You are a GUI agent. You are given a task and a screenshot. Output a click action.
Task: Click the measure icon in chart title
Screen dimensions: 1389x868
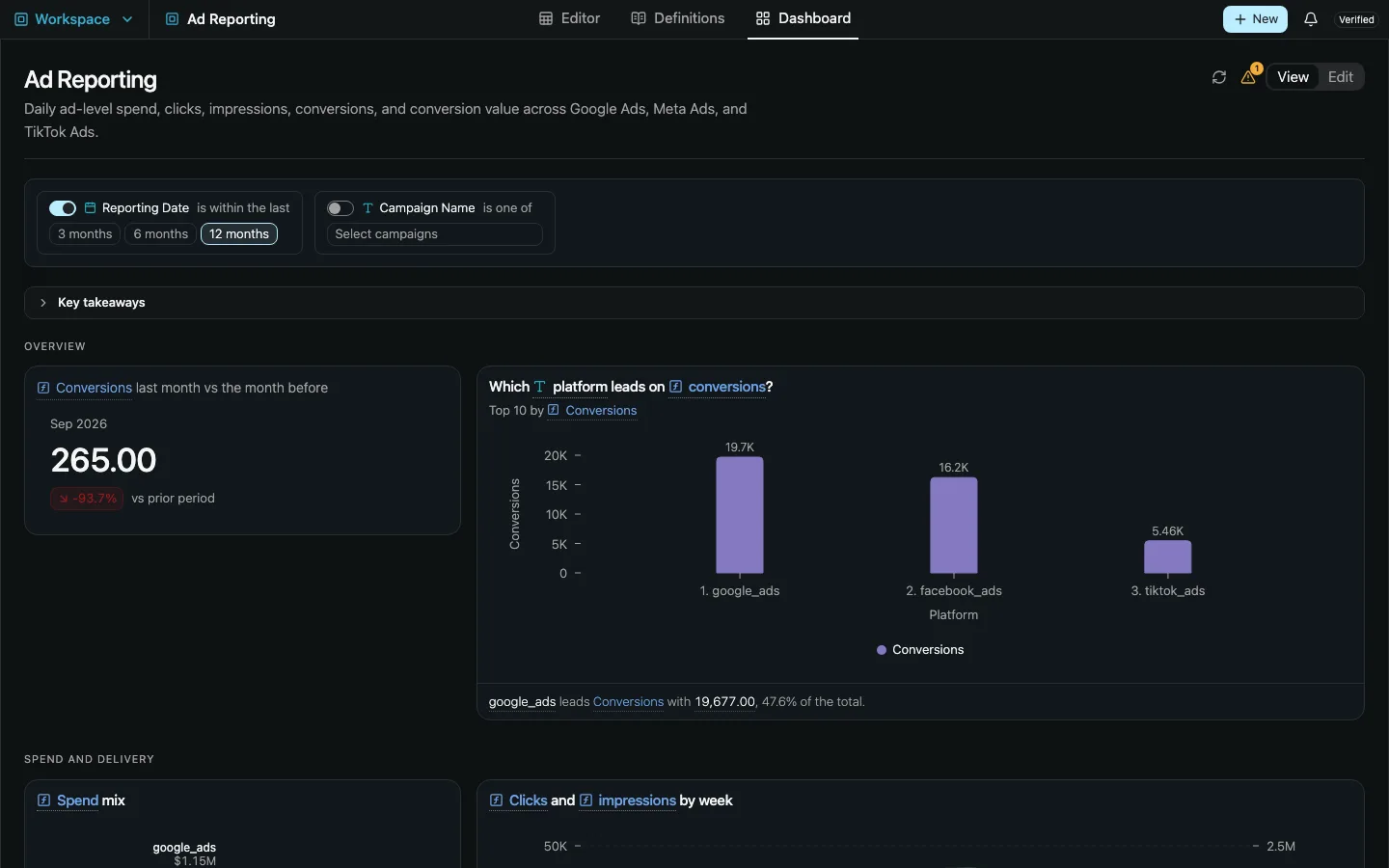click(x=676, y=387)
